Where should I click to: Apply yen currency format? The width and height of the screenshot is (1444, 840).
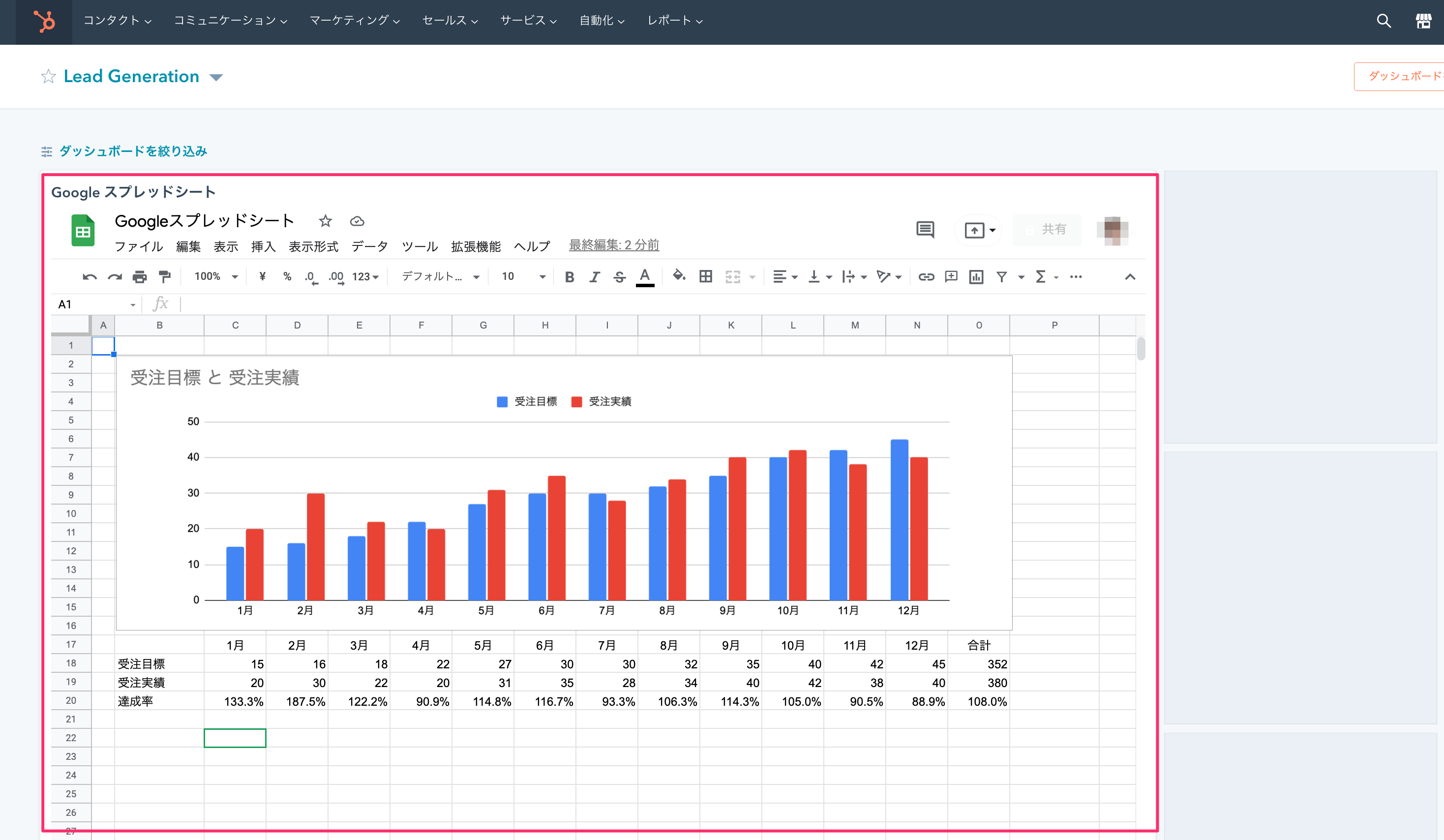(x=262, y=276)
